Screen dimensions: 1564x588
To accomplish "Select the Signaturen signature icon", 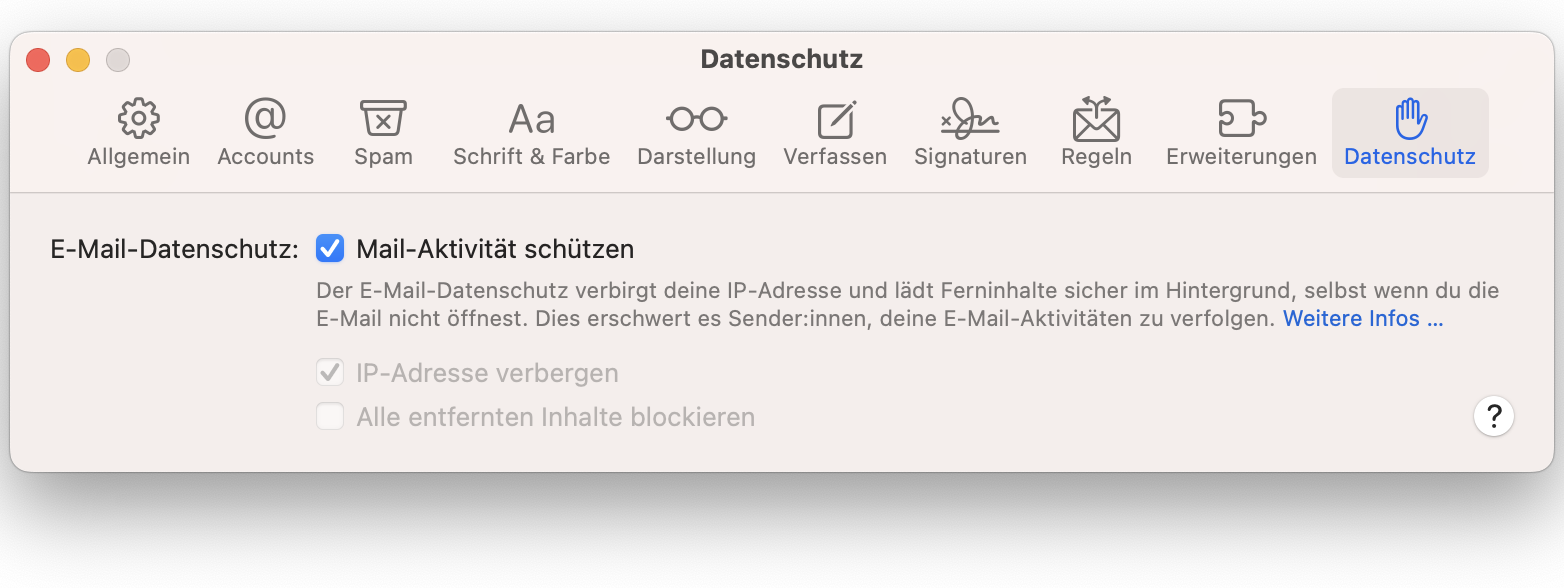I will tap(970, 119).
